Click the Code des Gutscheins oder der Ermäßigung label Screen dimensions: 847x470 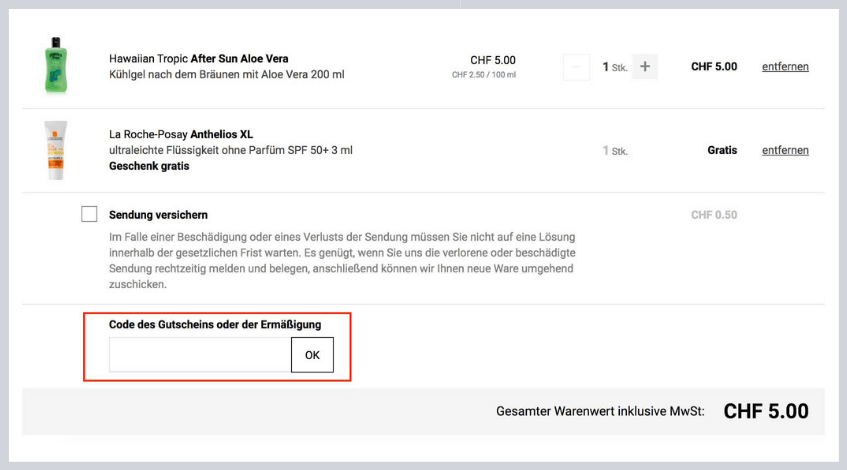point(215,324)
